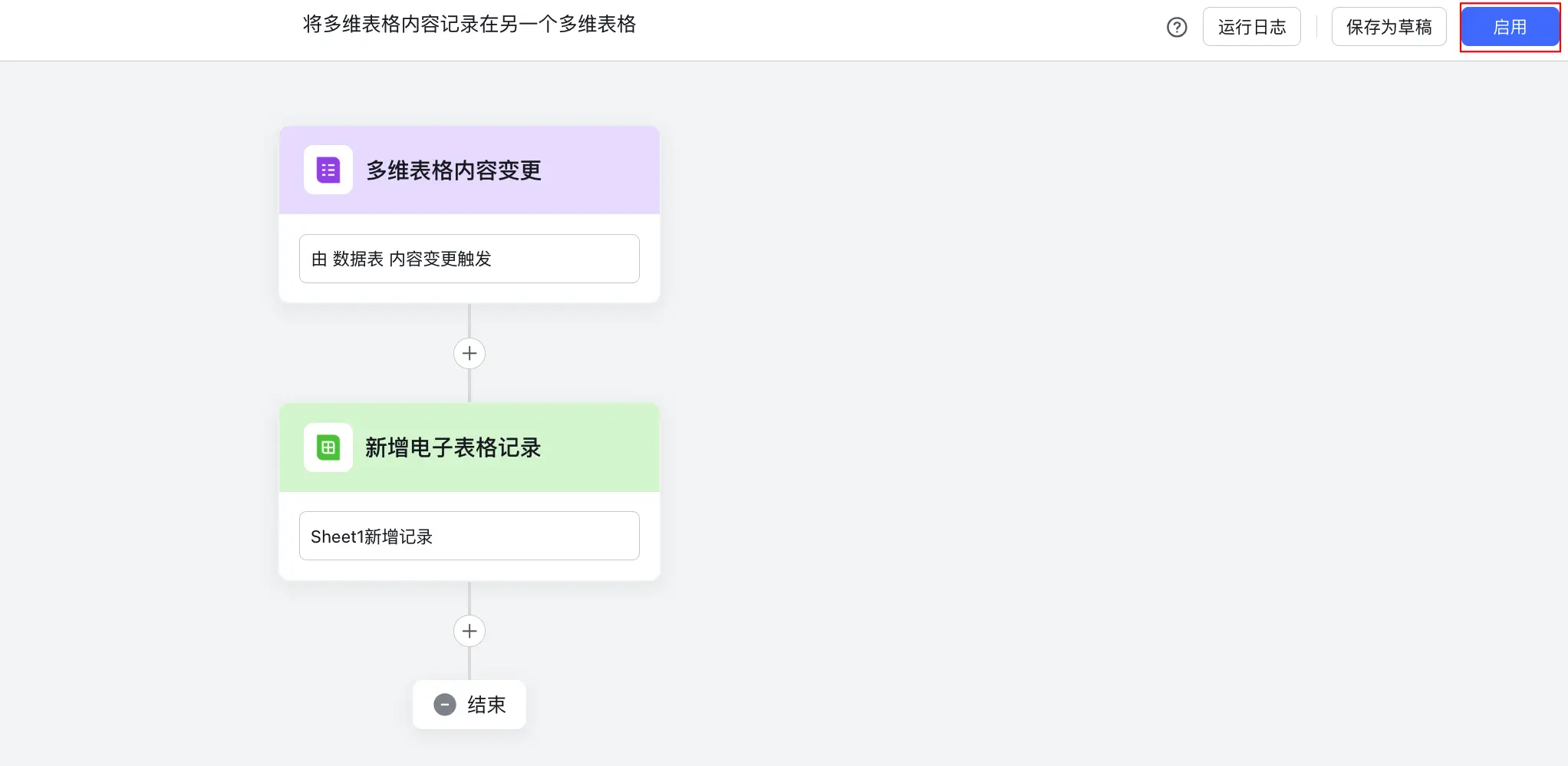This screenshot has height=766, width=1568.
Task: Click the green spreadsheet action icon
Action: click(x=328, y=447)
